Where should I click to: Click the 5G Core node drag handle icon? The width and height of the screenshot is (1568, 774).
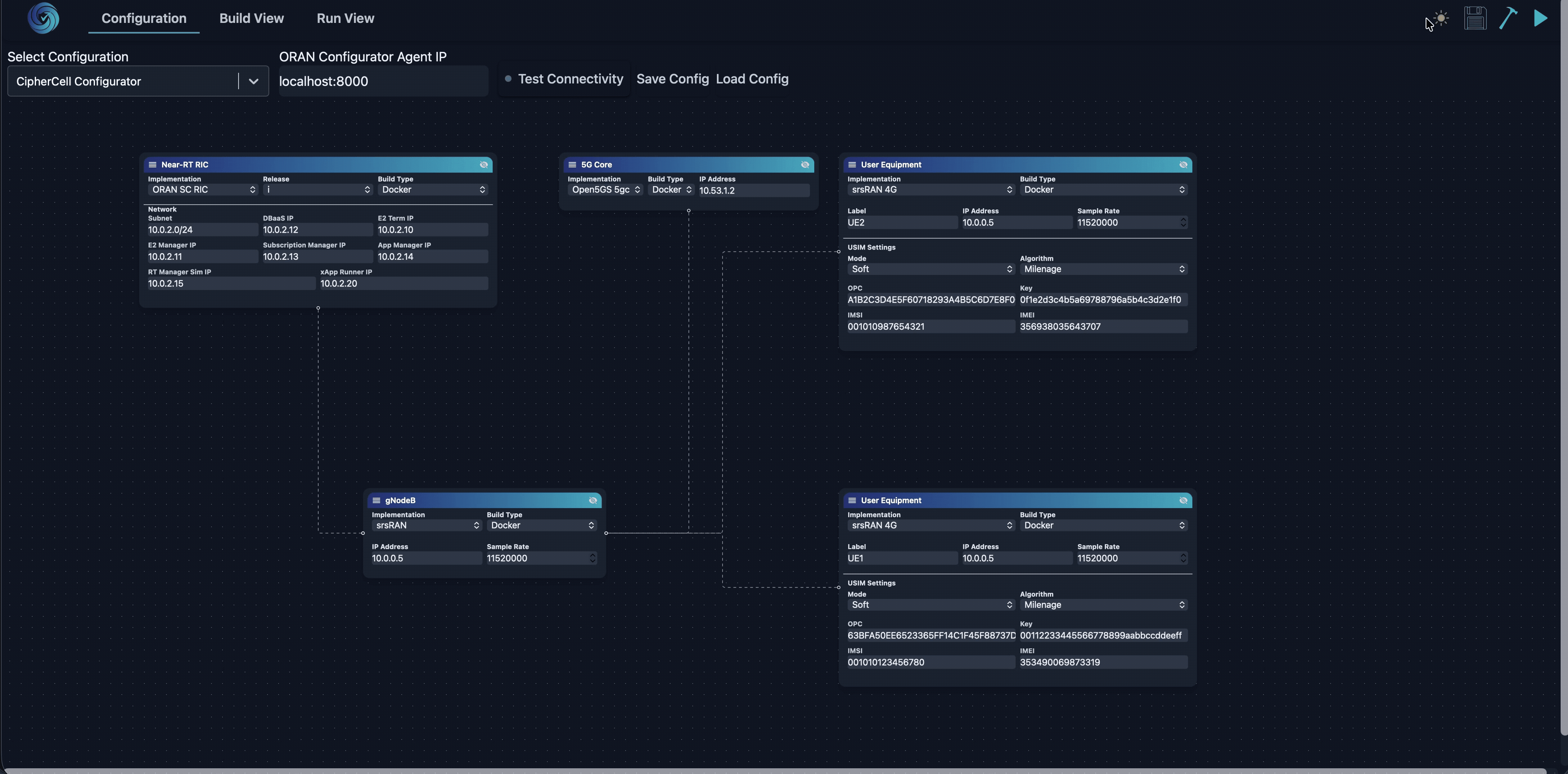(572, 165)
